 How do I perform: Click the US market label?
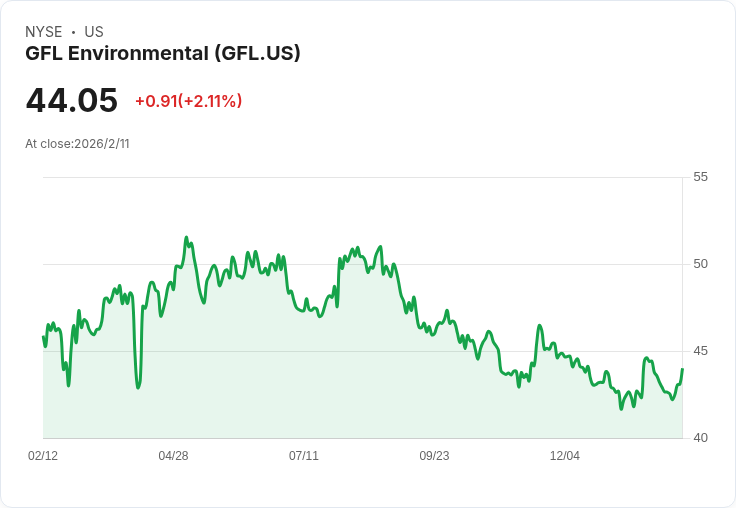(x=94, y=32)
